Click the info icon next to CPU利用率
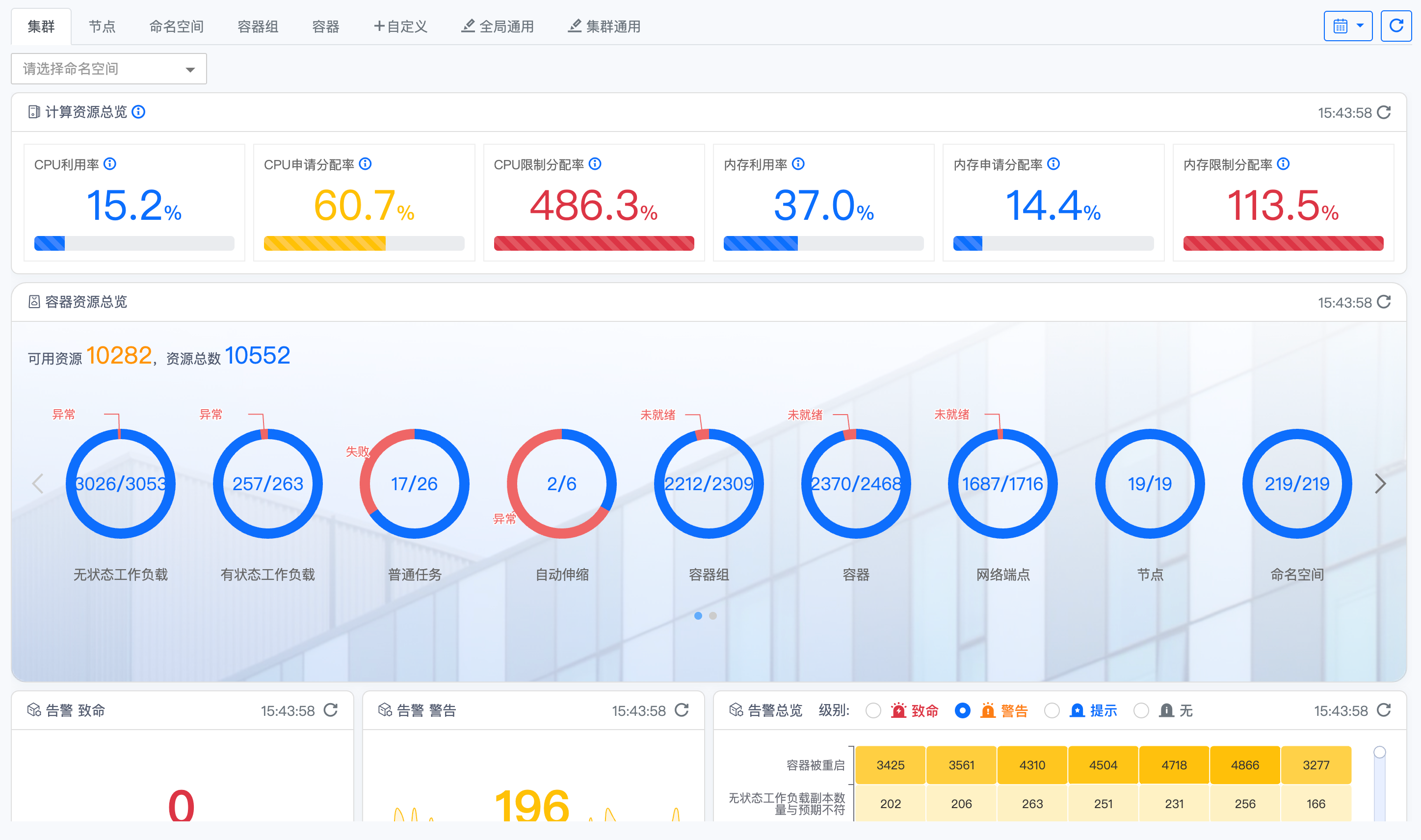This screenshot has width=1421, height=840. (x=110, y=163)
